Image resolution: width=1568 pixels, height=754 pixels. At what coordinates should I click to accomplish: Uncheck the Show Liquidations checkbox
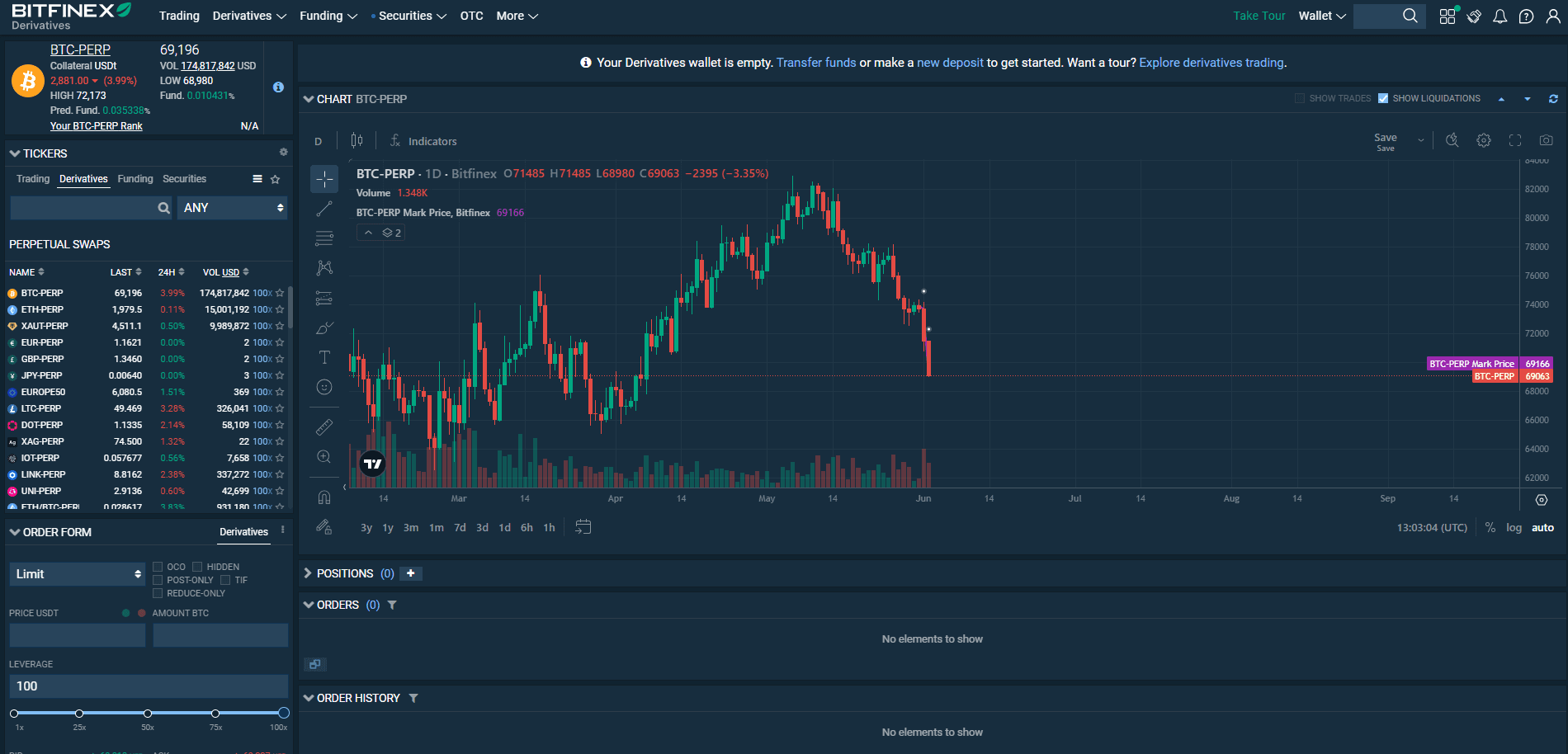(1383, 98)
